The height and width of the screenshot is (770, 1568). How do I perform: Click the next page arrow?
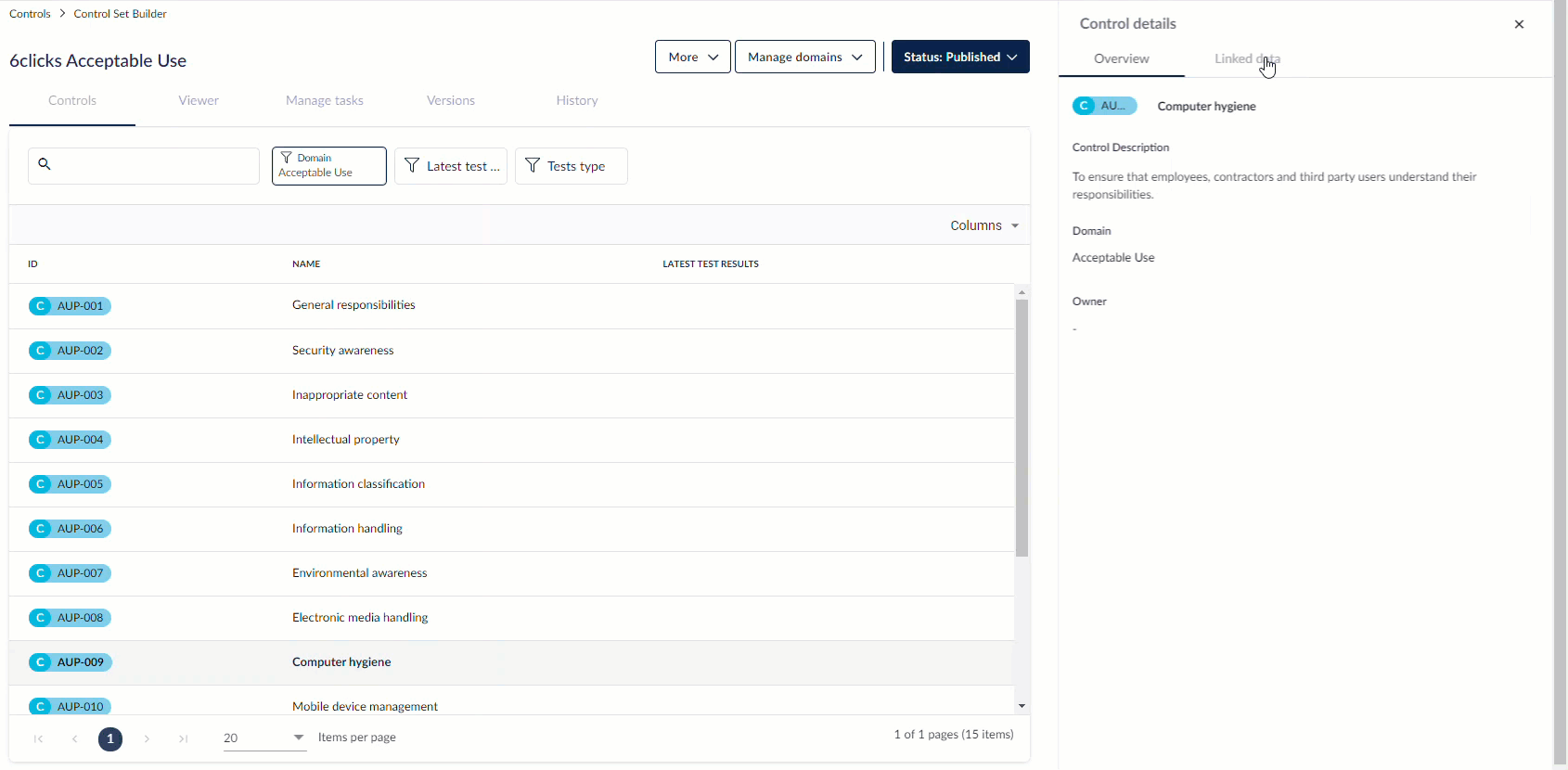[x=147, y=739]
